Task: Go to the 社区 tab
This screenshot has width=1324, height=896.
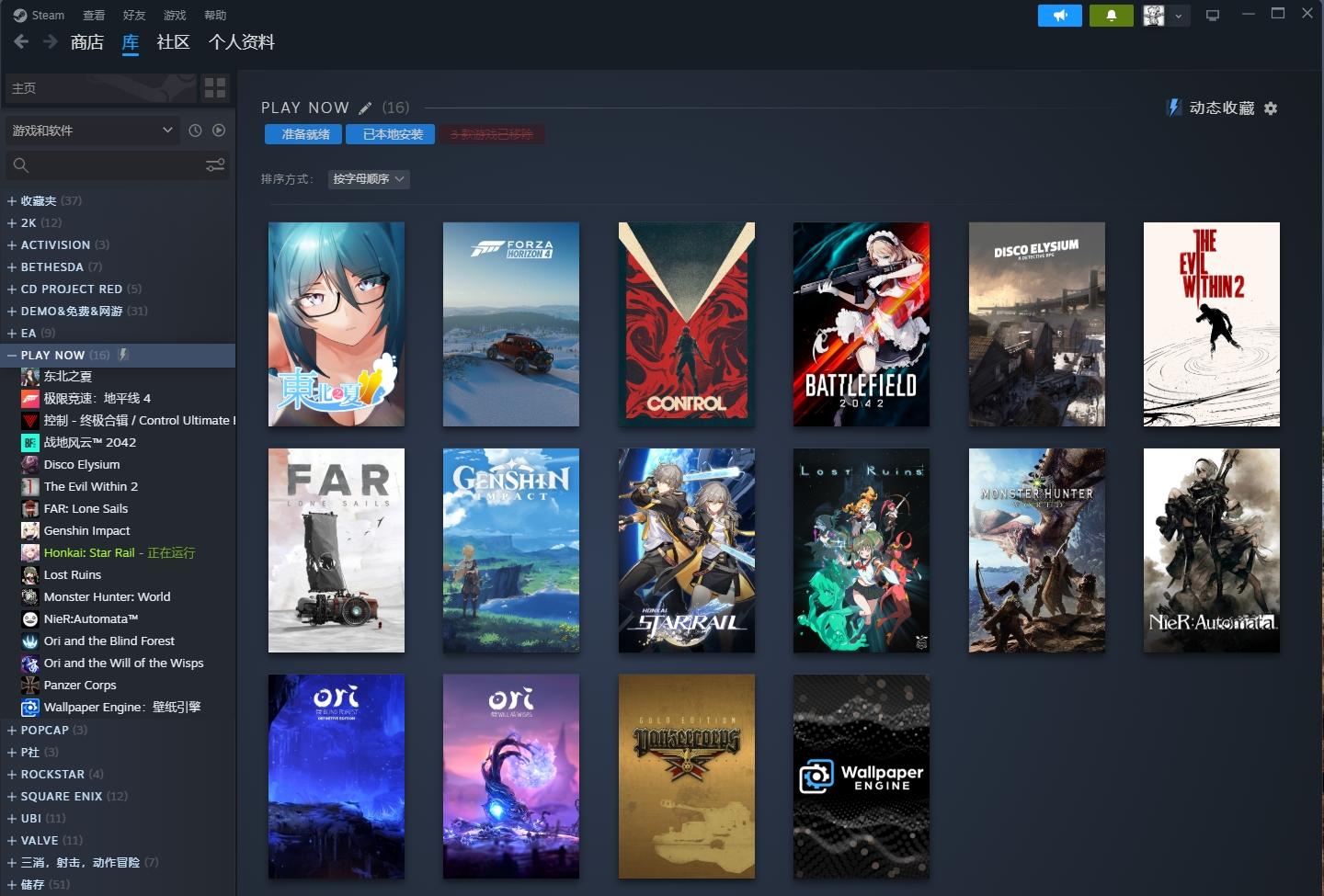Action: point(173,42)
